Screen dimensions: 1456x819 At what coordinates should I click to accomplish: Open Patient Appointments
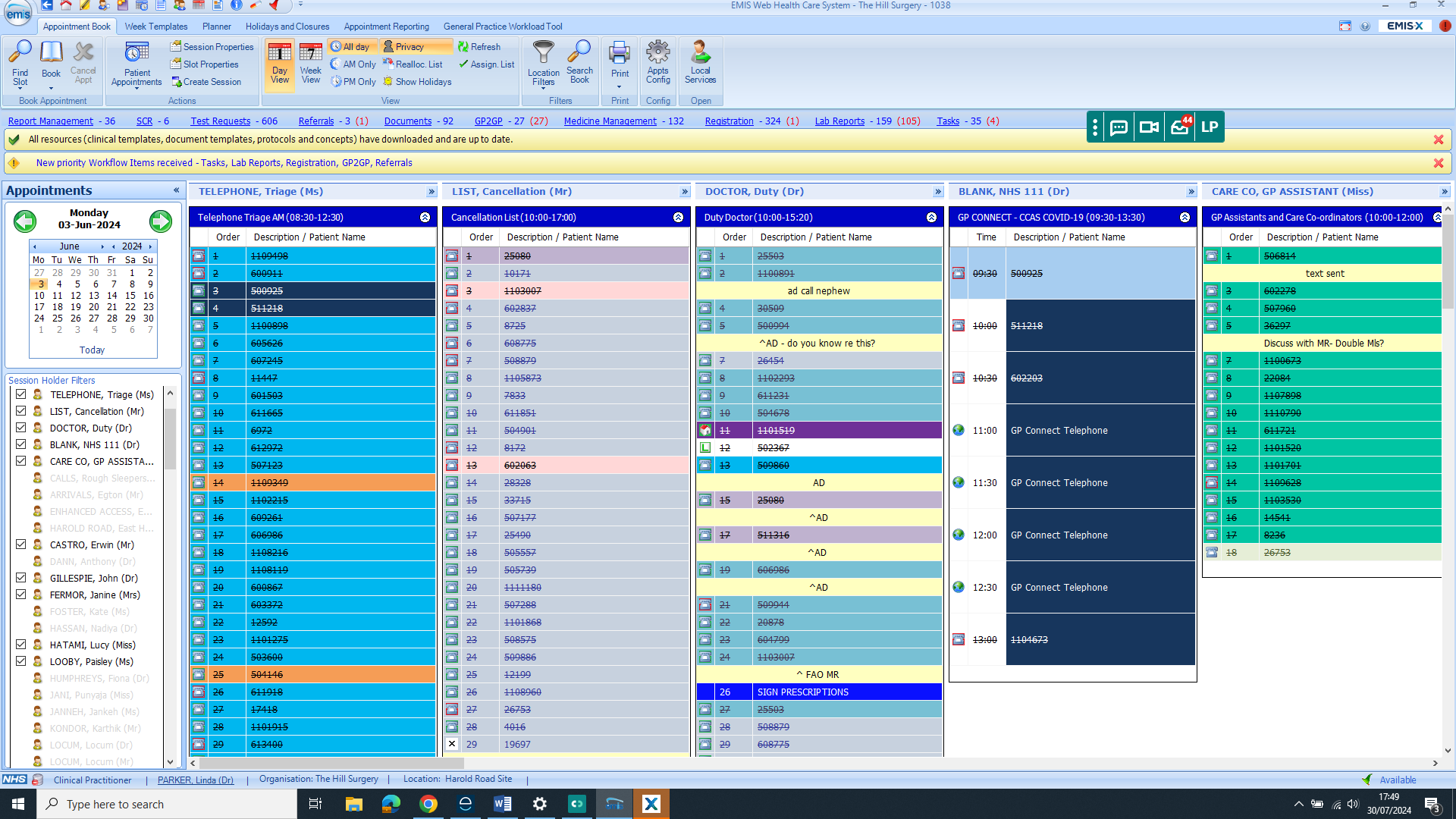click(136, 65)
